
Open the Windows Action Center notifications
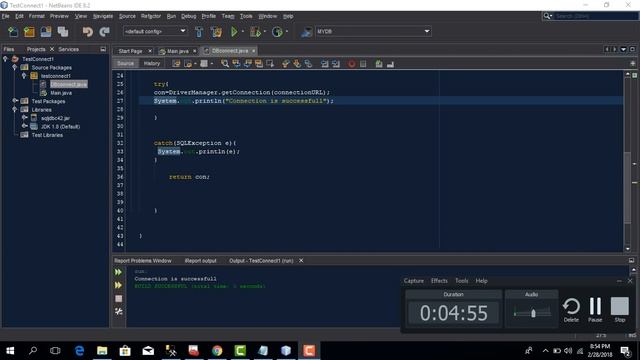coord(625,351)
